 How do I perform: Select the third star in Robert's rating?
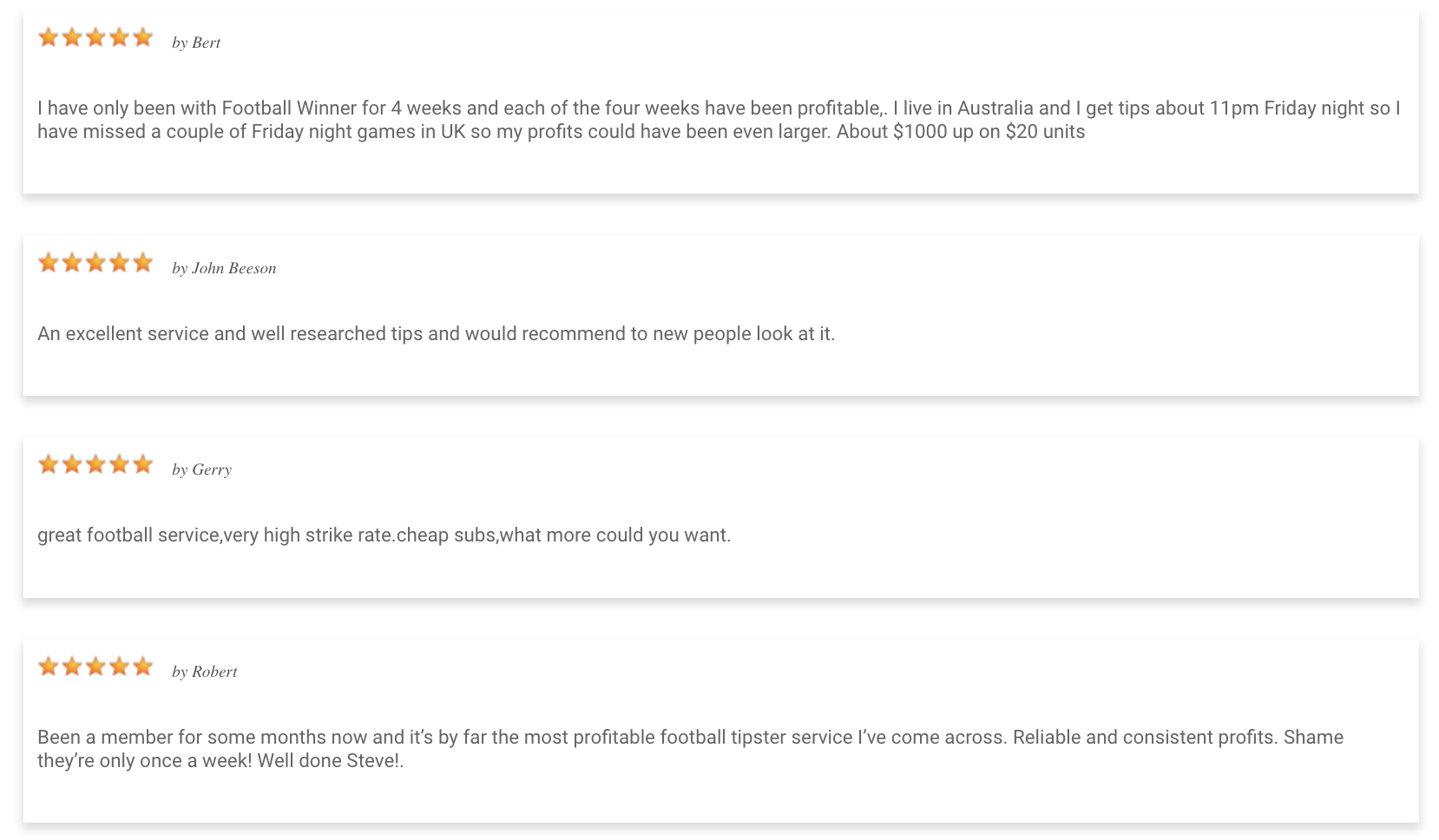tap(95, 666)
